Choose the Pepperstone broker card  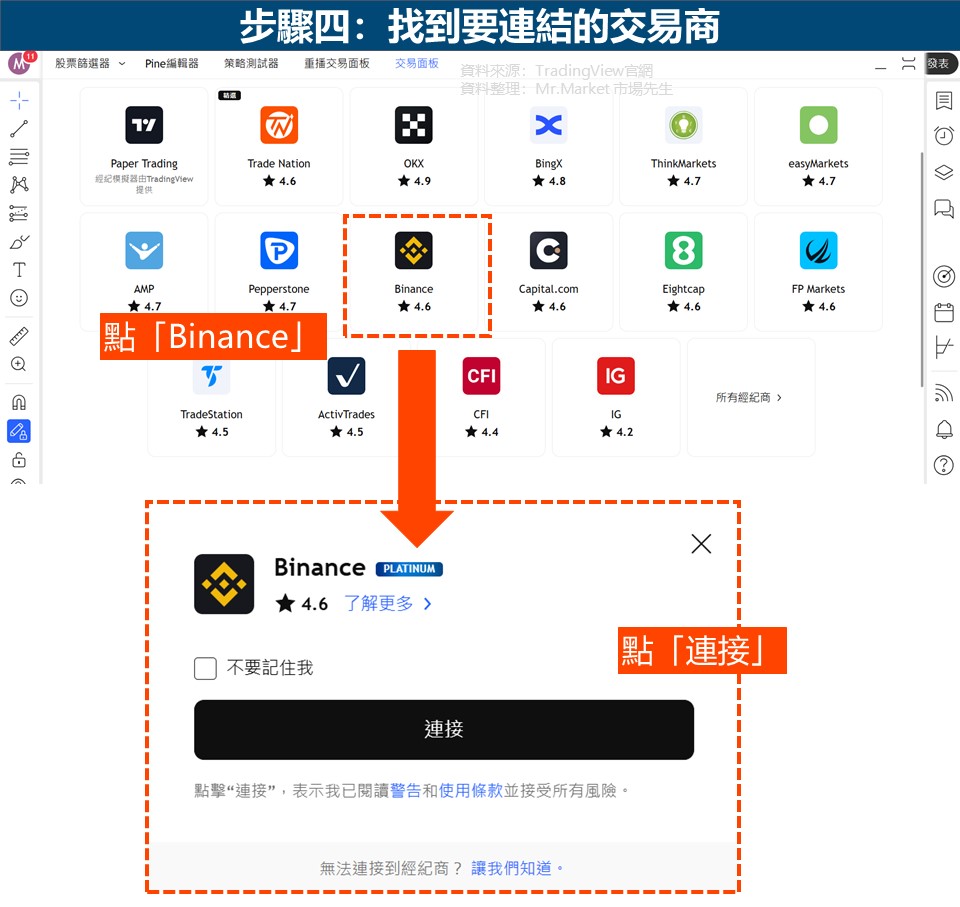click(x=279, y=272)
